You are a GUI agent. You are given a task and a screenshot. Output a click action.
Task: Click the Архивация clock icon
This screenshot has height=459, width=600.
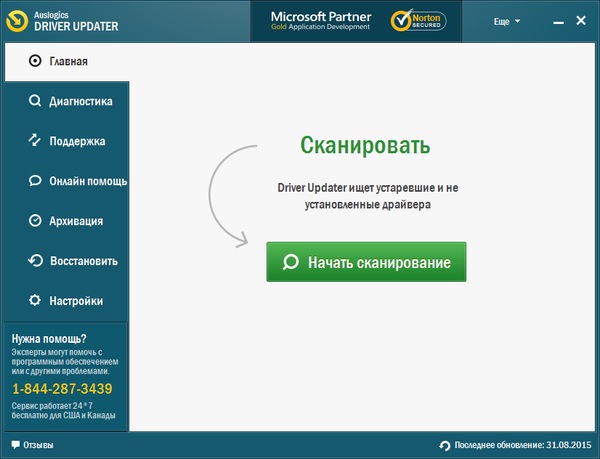[35, 221]
